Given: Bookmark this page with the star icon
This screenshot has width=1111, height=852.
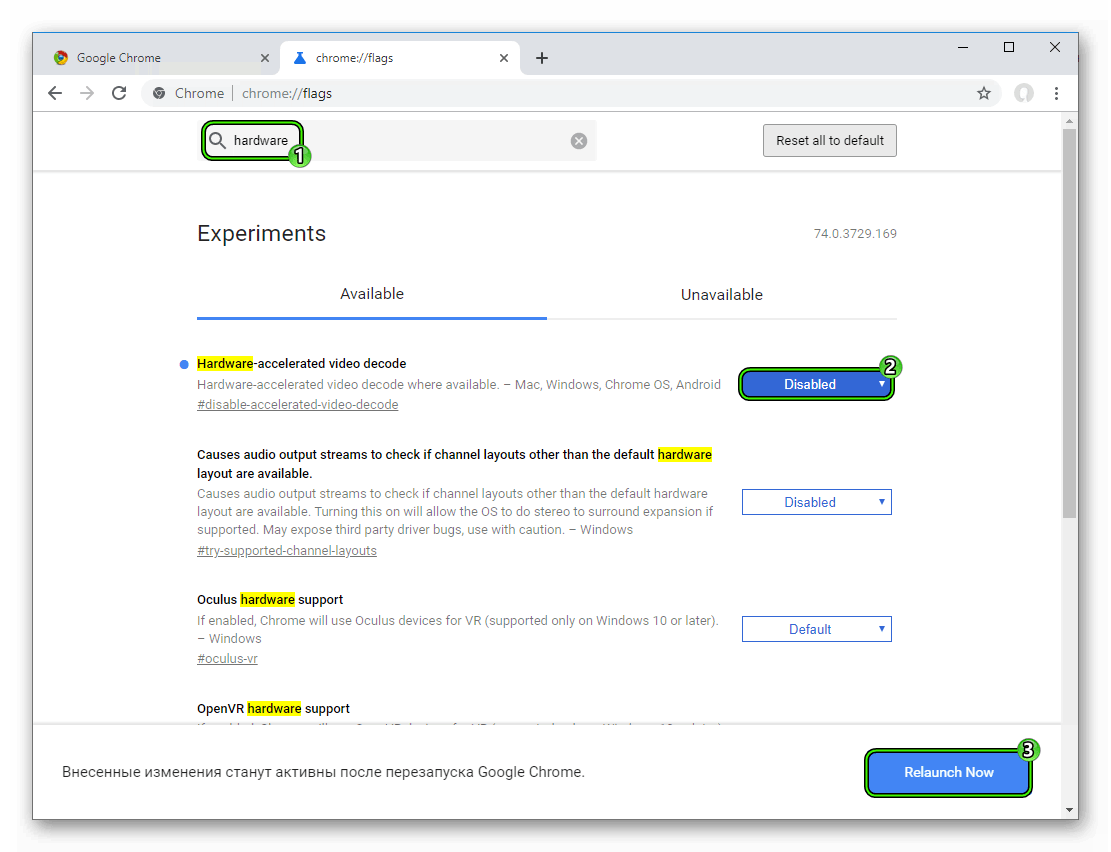Looking at the screenshot, I should (983, 93).
